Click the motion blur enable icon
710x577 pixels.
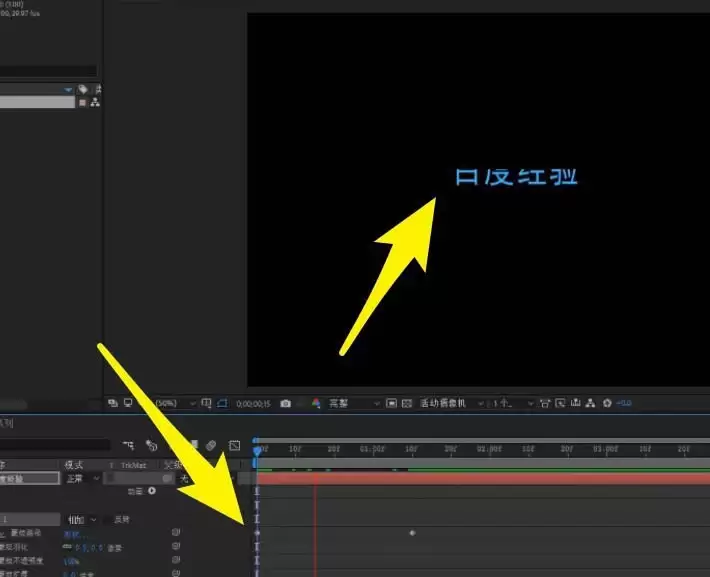click(211, 445)
